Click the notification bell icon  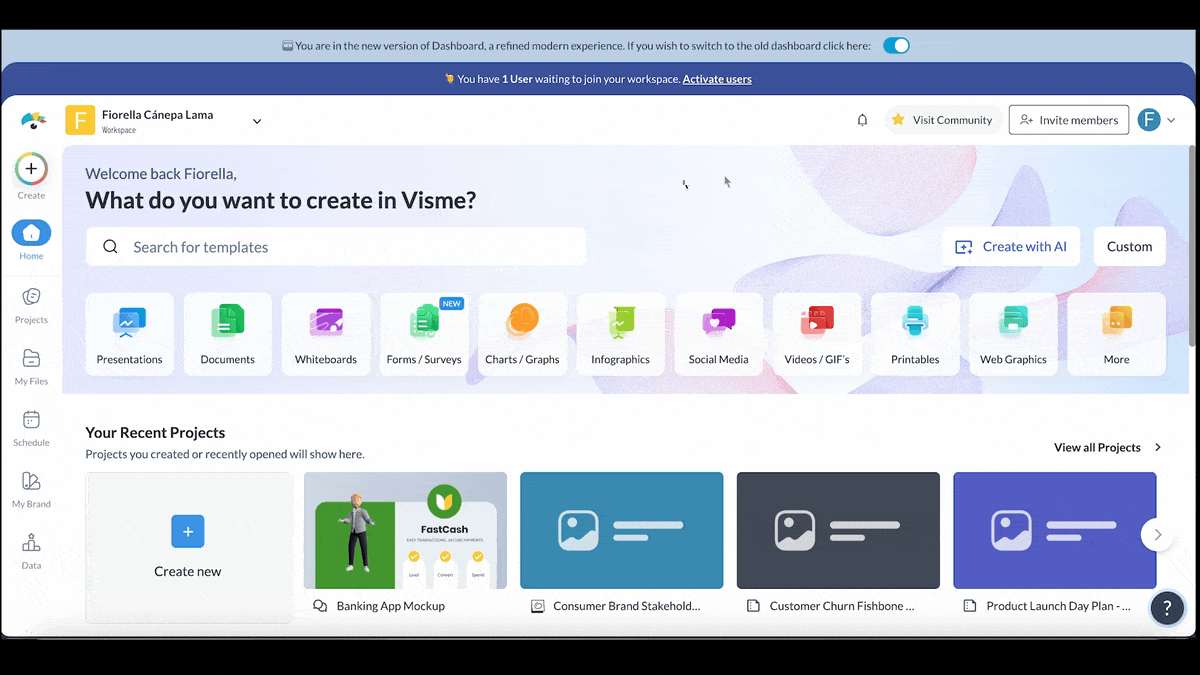pyautogui.click(x=862, y=120)
